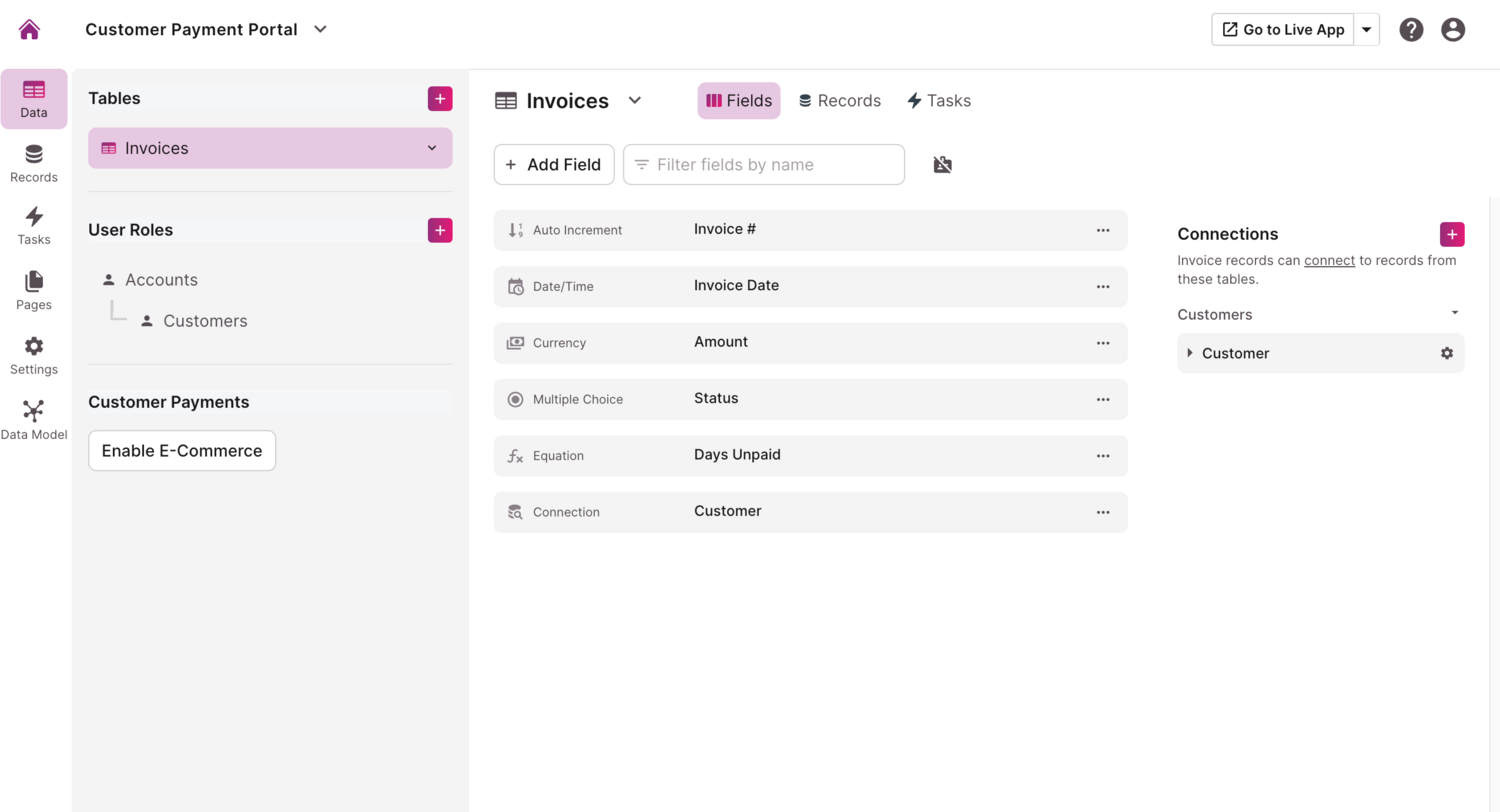The width and height of the screenshot is (1500, 812).
Task: Expand the Invoices table title dropdown
Action: [x=634, y=100]
